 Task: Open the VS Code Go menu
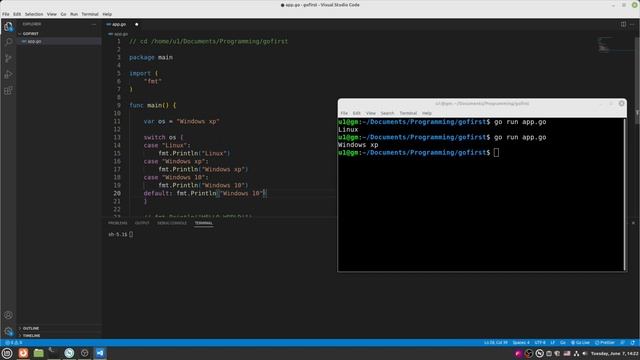point(63,14)
